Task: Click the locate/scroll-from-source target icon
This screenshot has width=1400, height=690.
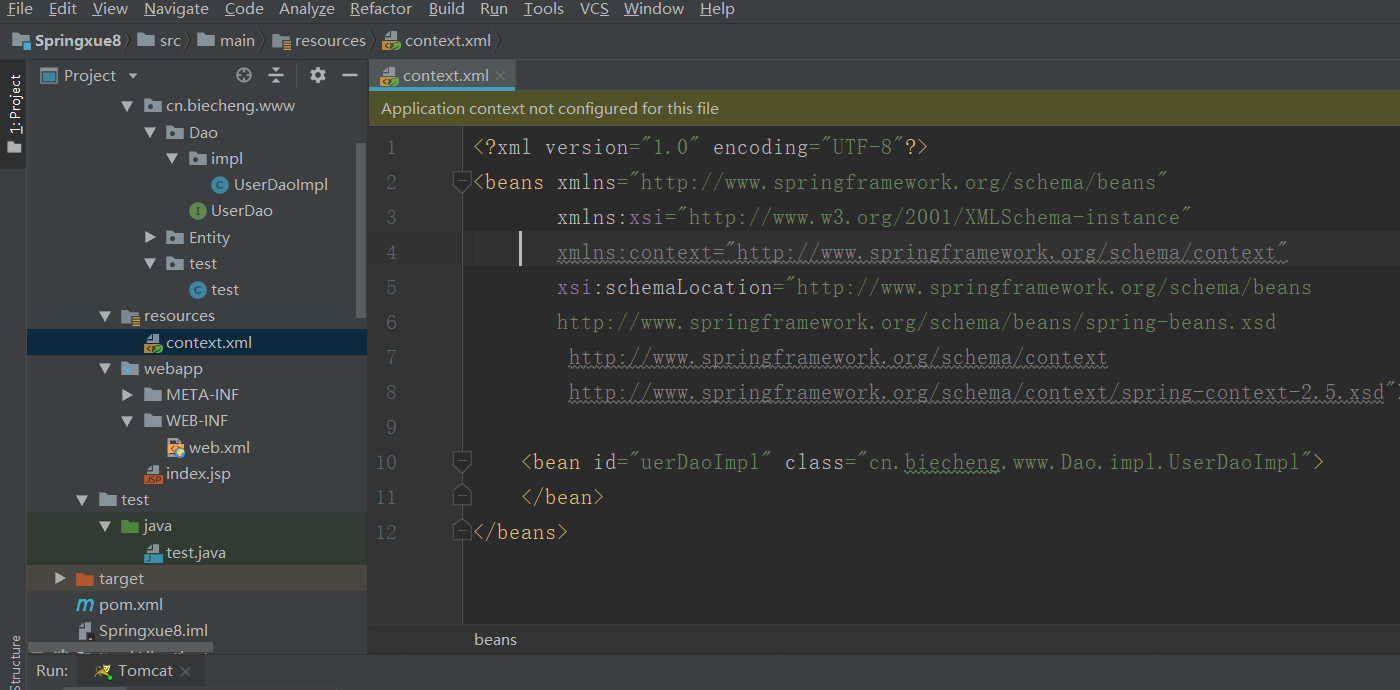Action: point(244,75)
